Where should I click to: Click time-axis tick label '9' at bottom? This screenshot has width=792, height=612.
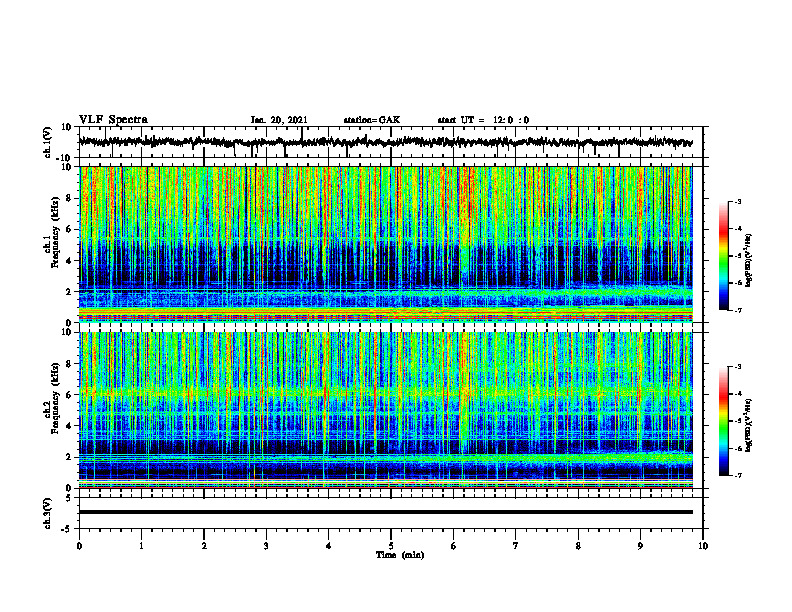640,546
